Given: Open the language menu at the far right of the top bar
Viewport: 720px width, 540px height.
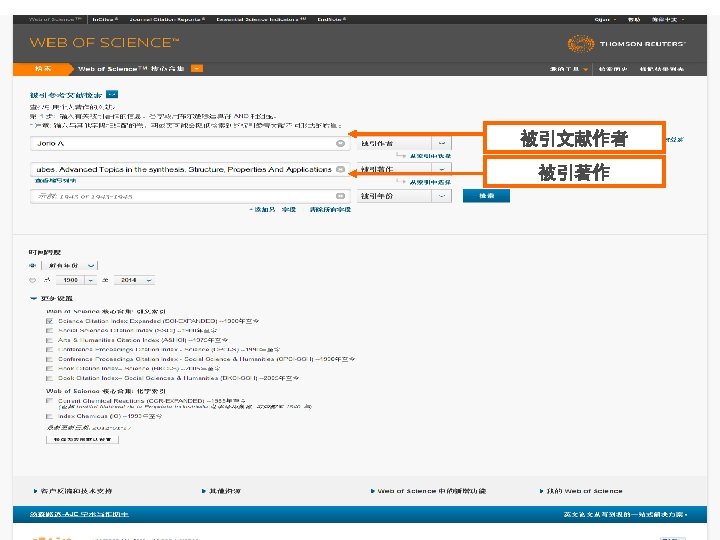Looking at the screenshot, I should coord(668,19).
